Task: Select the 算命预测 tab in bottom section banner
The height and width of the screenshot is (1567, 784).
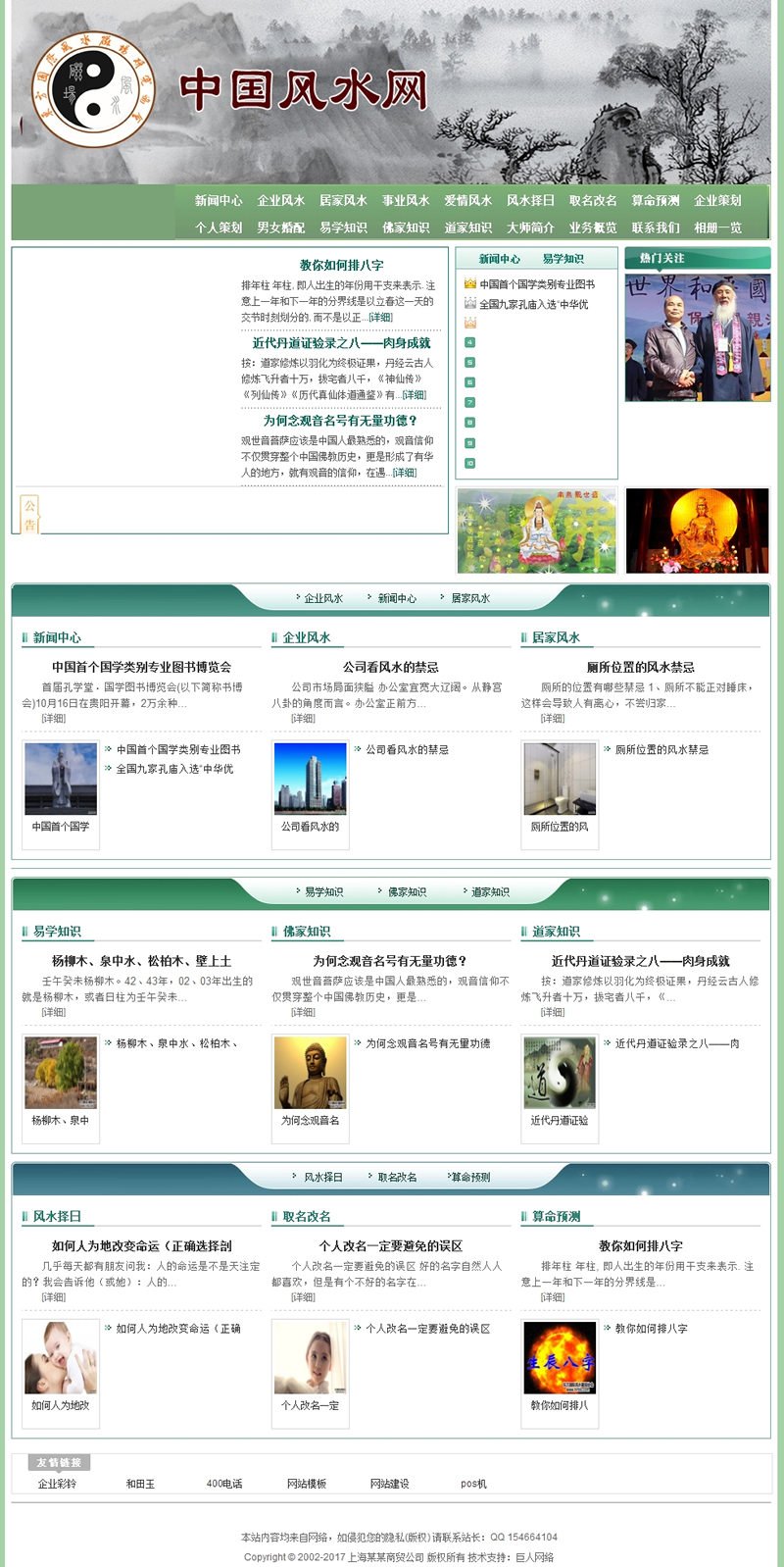Action: coord(470,1177)
